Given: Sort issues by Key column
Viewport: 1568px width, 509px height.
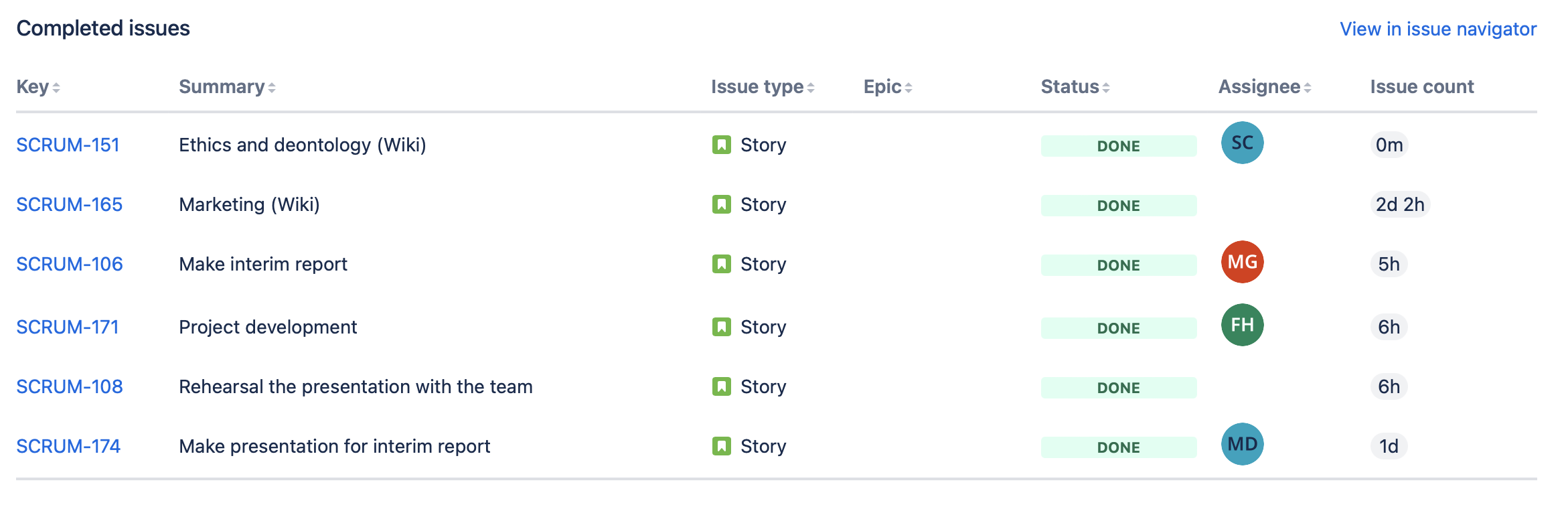Looking at the screenshot, I should pyautogui.click(x=38, y=87).
